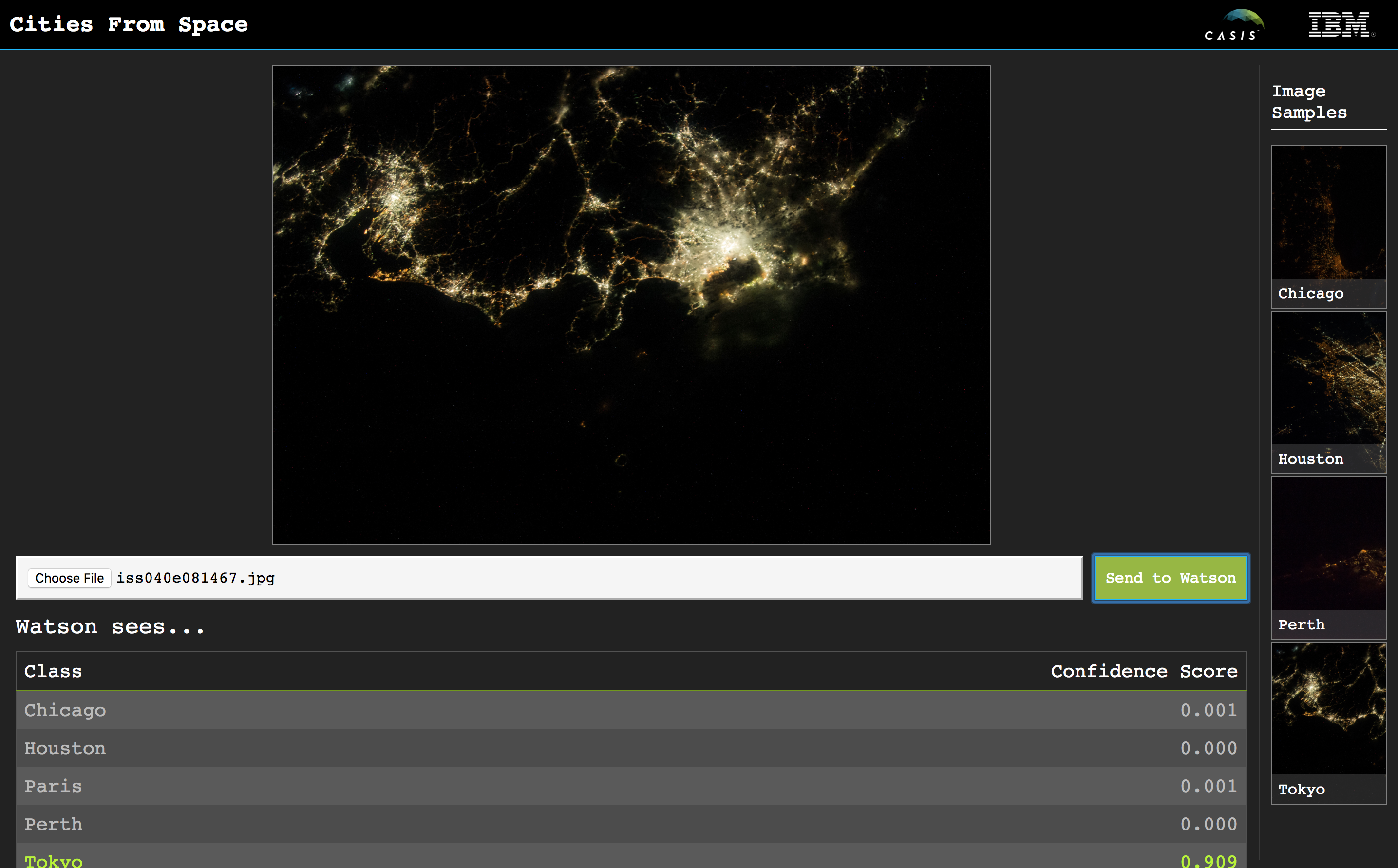The width and height of the screenshot is (1398, 868).
Task: Select the Tokyo sample thumbnail
Action: click(1328, 722)
